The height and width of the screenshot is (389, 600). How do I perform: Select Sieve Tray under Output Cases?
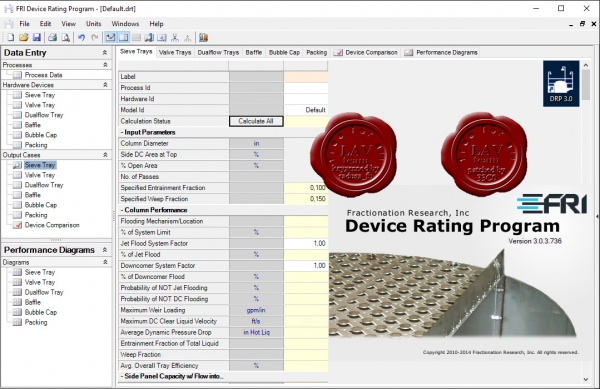coord(40,165)
